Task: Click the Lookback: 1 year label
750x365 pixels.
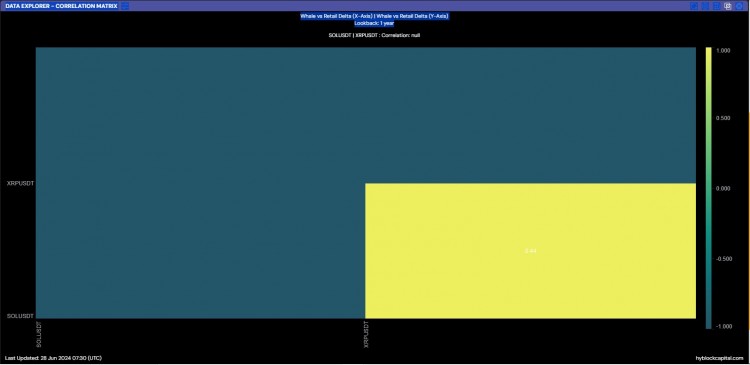Action: pyautogui.click(x=375, y=23)
